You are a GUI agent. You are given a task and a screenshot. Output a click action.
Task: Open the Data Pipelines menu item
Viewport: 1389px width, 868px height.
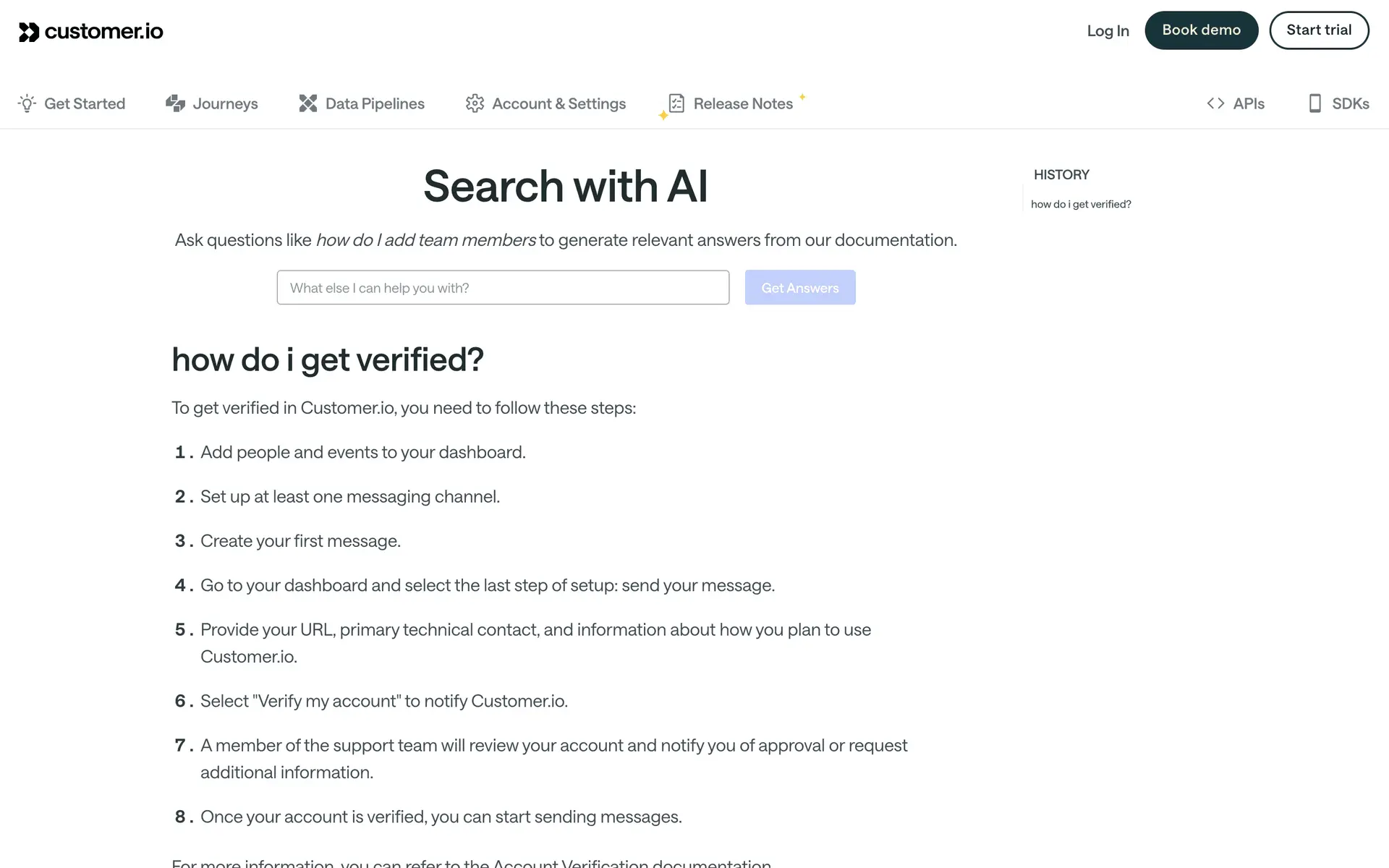pyautogui.click(x=375, y=103)
